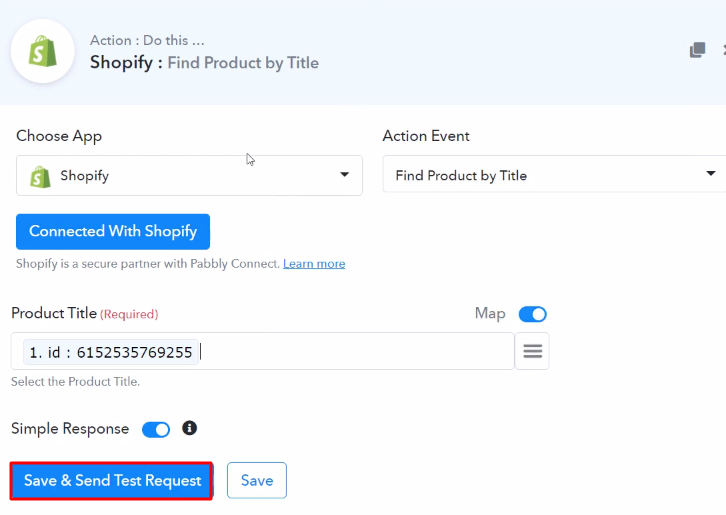Open the Learn more link
Screen dimensions: 726x515
point(314,264)
